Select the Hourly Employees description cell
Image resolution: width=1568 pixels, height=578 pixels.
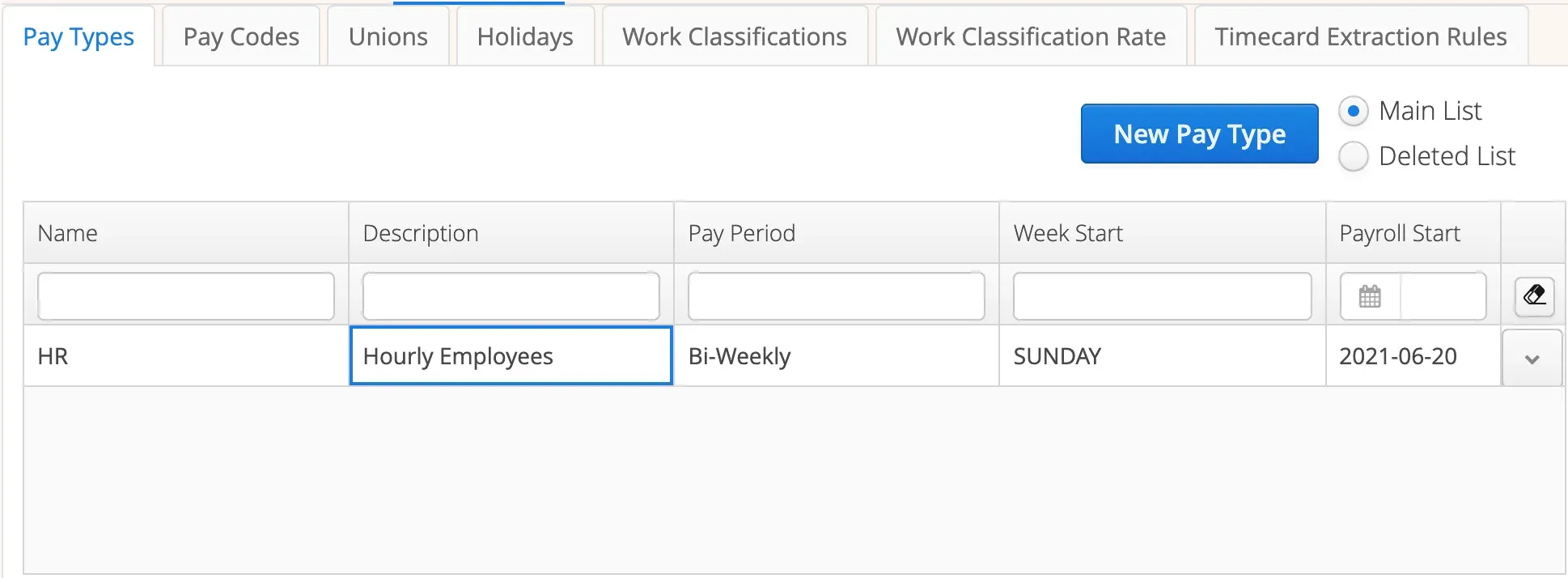pyautogui.click(x=511, y=356)
